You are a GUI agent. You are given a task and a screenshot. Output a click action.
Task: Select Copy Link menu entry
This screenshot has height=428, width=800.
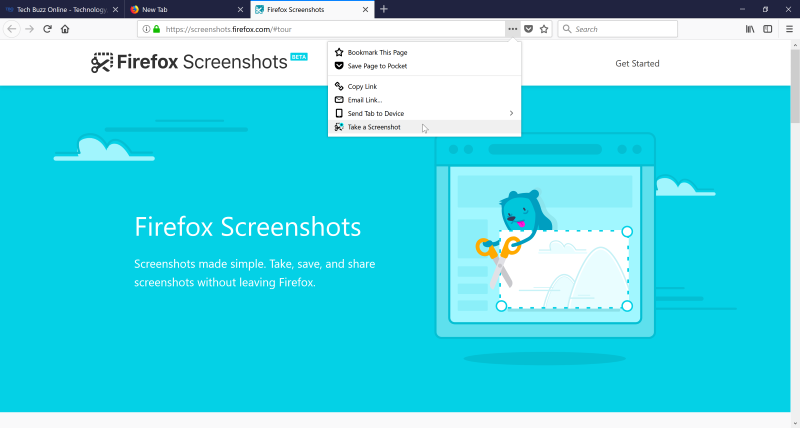424,86
